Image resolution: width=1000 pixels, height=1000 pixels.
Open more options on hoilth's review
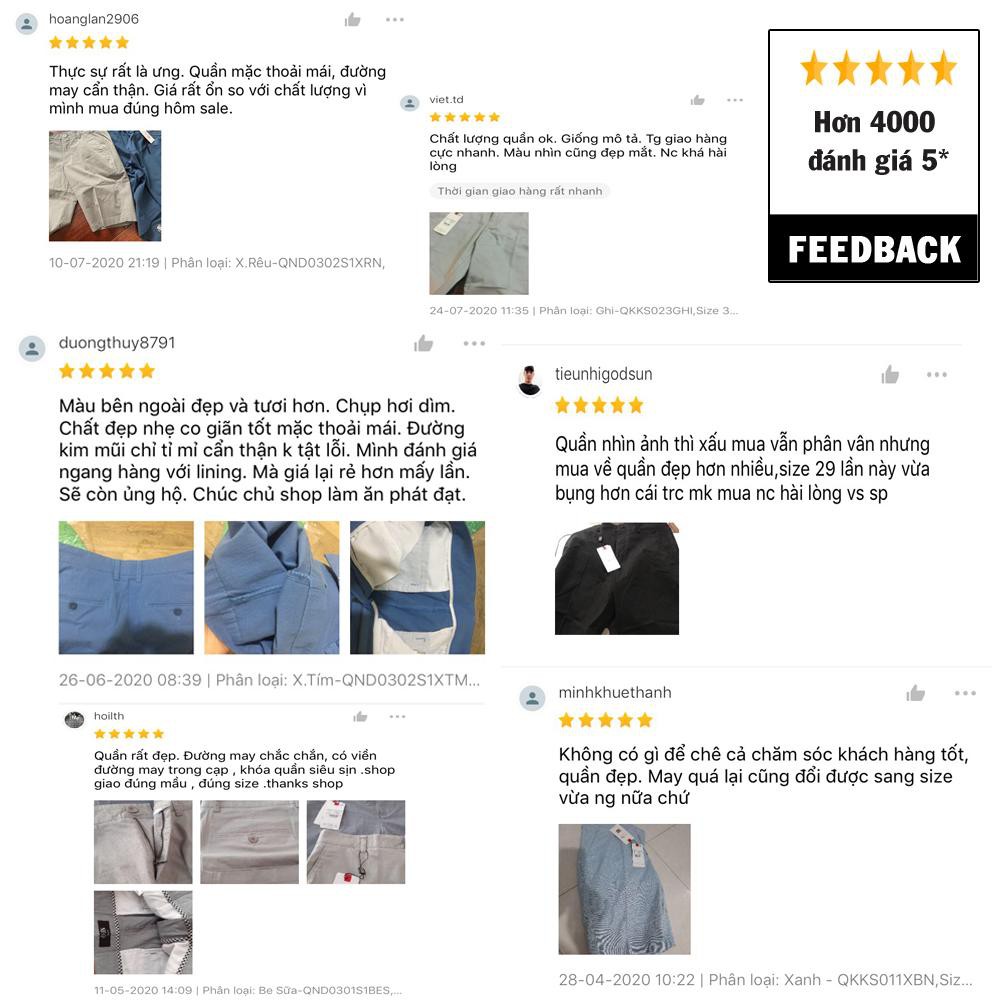coord(397,717)
